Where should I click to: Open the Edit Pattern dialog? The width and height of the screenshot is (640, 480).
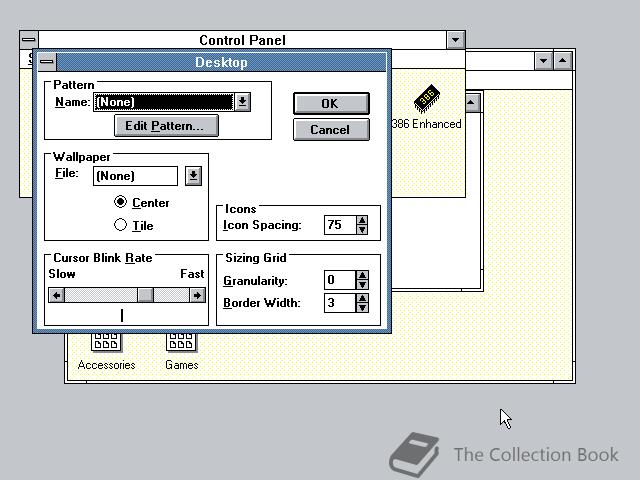(x=166, y=126)
